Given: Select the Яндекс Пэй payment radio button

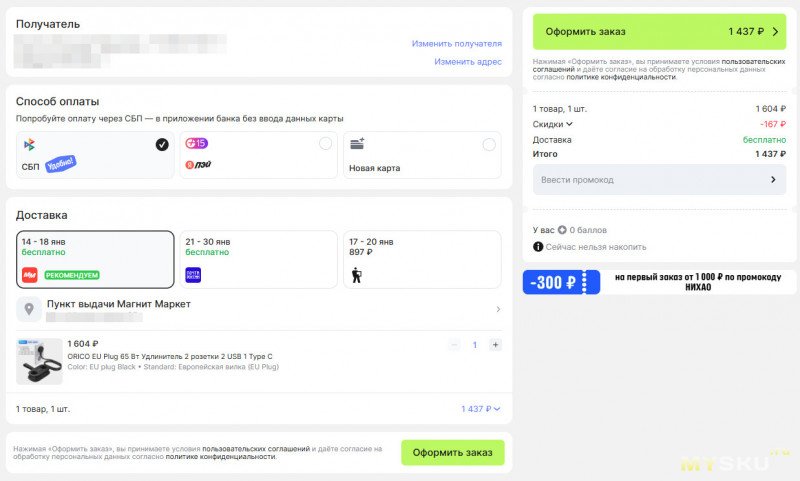Looking at the screenshot, I should (325, 145).
